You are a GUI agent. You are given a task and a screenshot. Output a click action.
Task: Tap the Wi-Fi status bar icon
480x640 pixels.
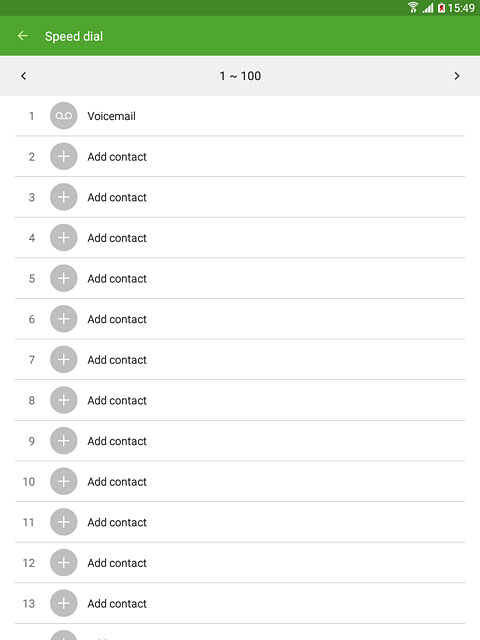(x=413, y=7)
